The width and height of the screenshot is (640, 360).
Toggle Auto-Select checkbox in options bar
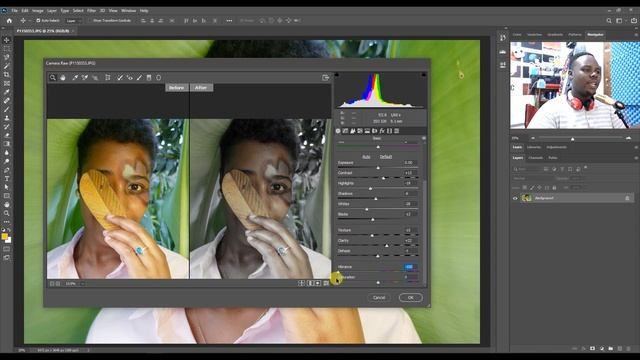(38, 20)
